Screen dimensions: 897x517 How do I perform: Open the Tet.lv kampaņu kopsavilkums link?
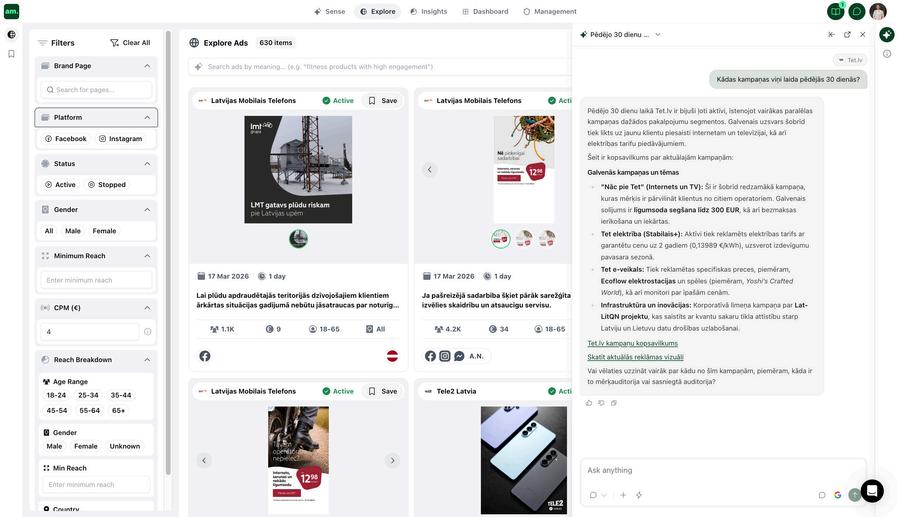632,344
